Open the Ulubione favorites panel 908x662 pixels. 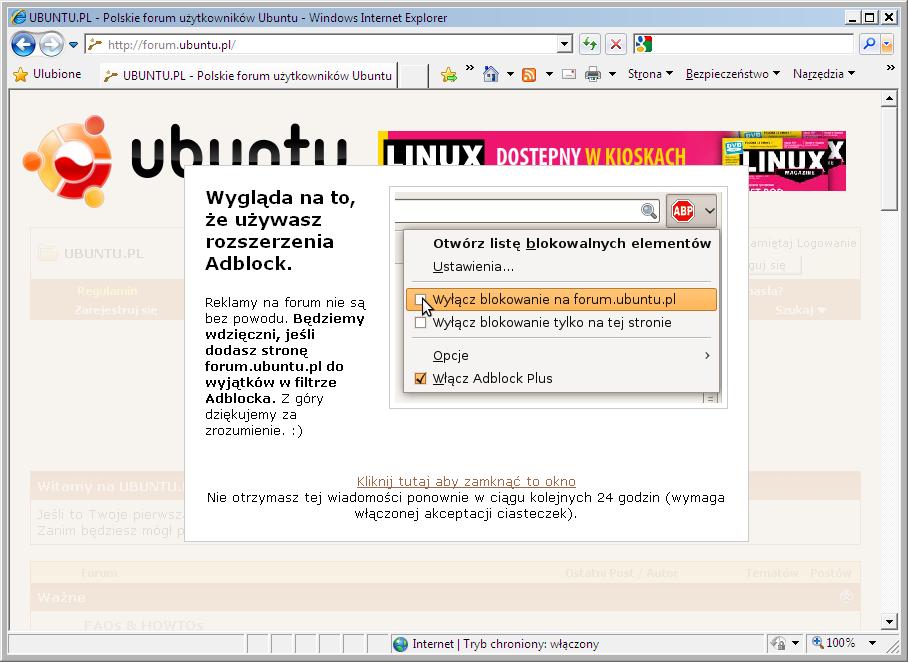(47, 74)
